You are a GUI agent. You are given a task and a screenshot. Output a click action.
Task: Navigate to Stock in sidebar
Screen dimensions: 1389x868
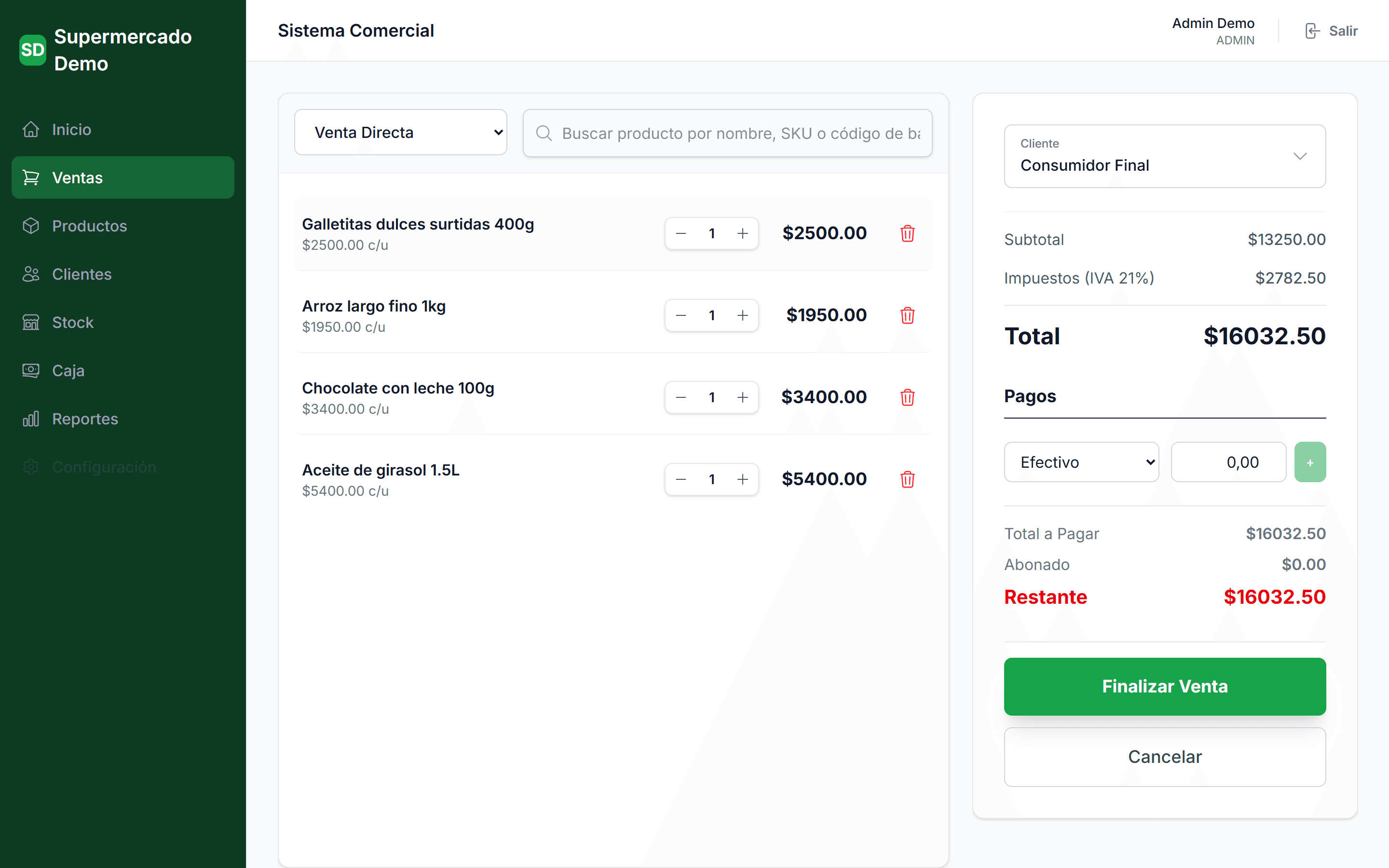[x=123, y=323]
